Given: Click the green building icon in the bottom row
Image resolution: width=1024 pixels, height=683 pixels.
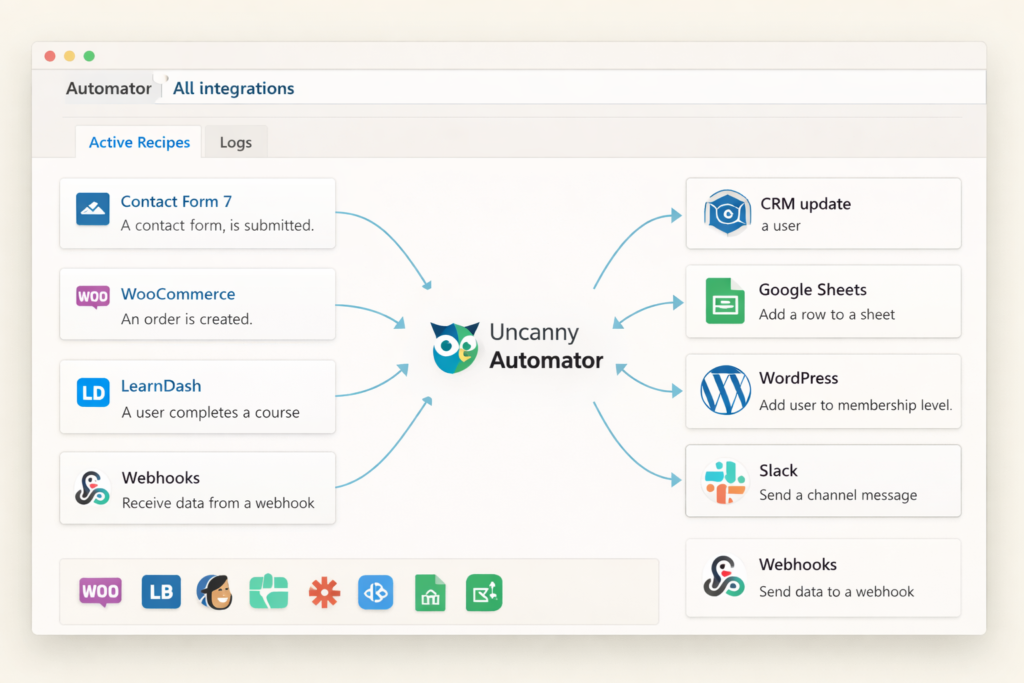Looking at the screenshot, I should 429,592.
